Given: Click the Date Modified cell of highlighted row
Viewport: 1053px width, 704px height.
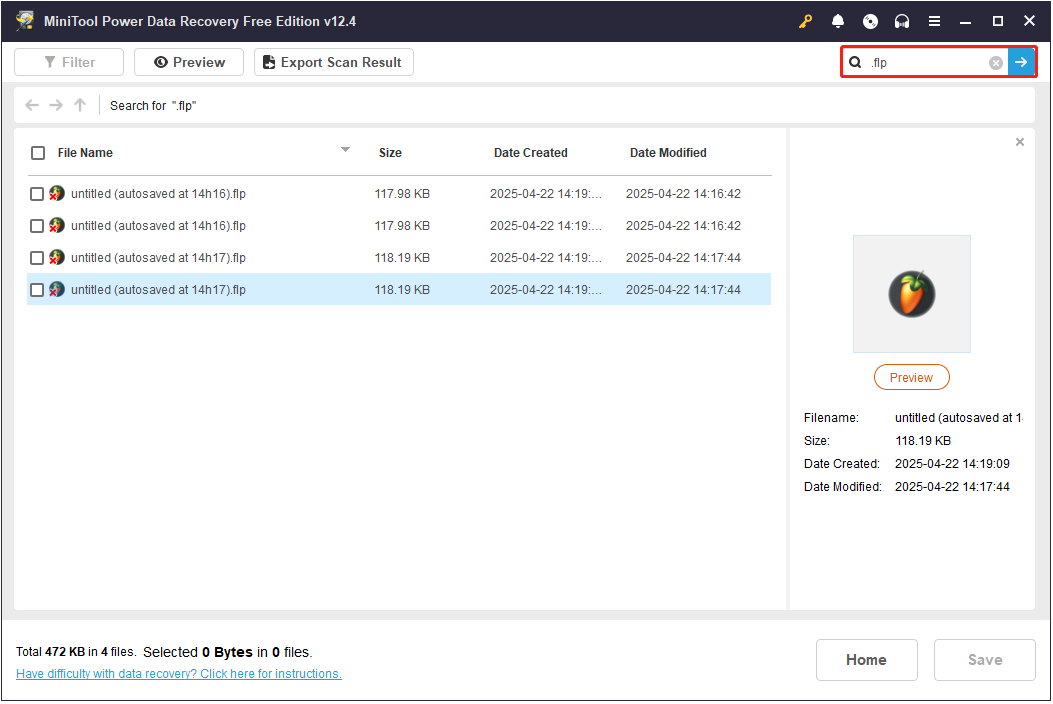Looking at the screenshot, I should click(683, 290).
